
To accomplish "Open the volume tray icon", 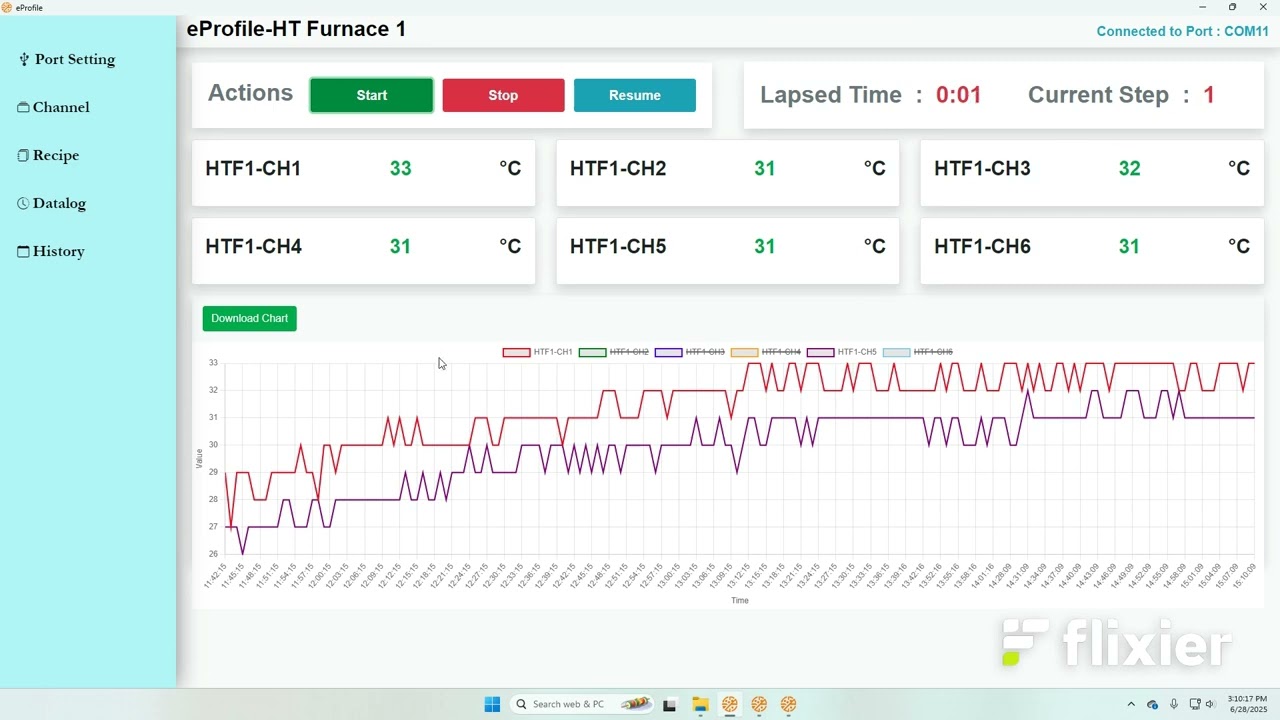I will (x=1210, y=704).
